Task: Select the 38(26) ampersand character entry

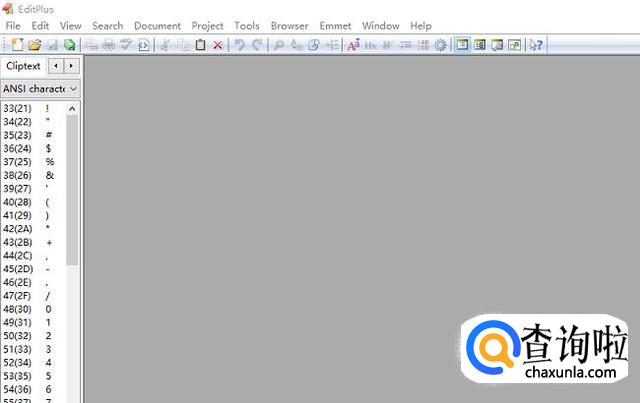Action: coord(30,175)
